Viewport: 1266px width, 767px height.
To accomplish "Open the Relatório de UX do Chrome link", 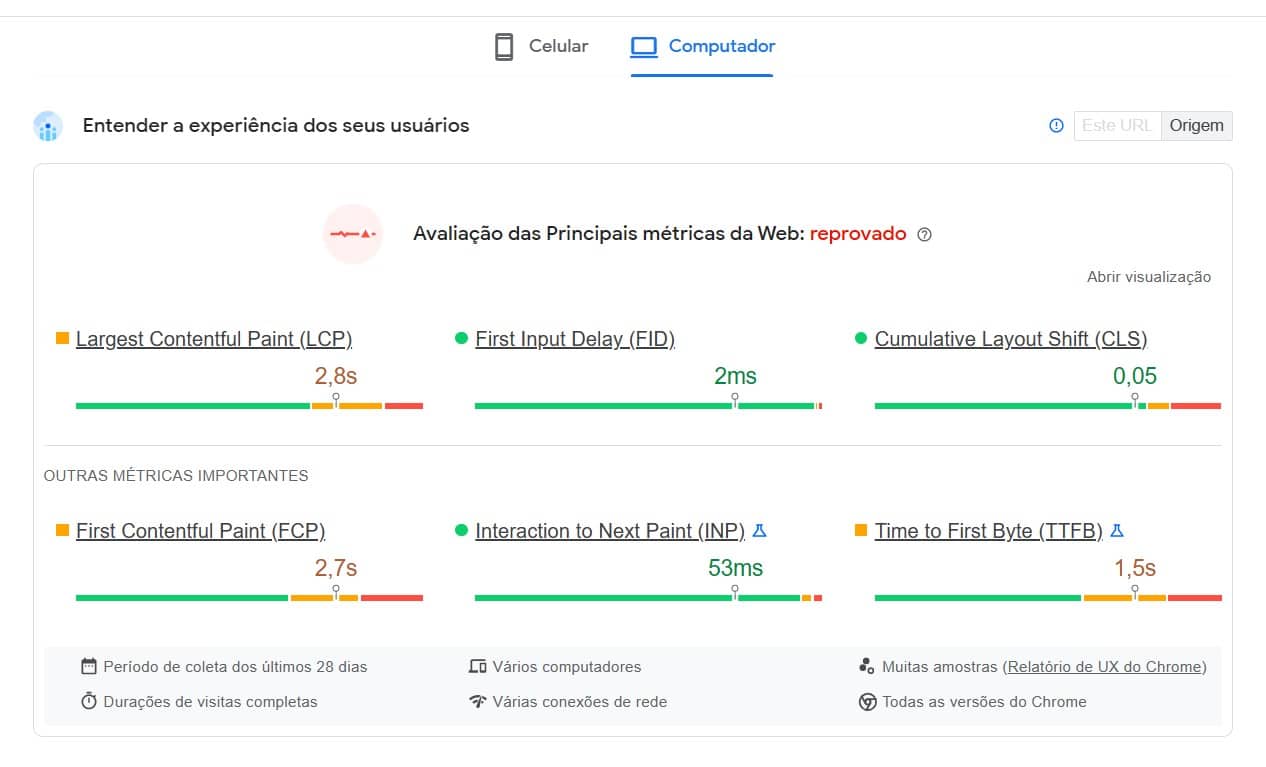I will tap(1105, 666).
